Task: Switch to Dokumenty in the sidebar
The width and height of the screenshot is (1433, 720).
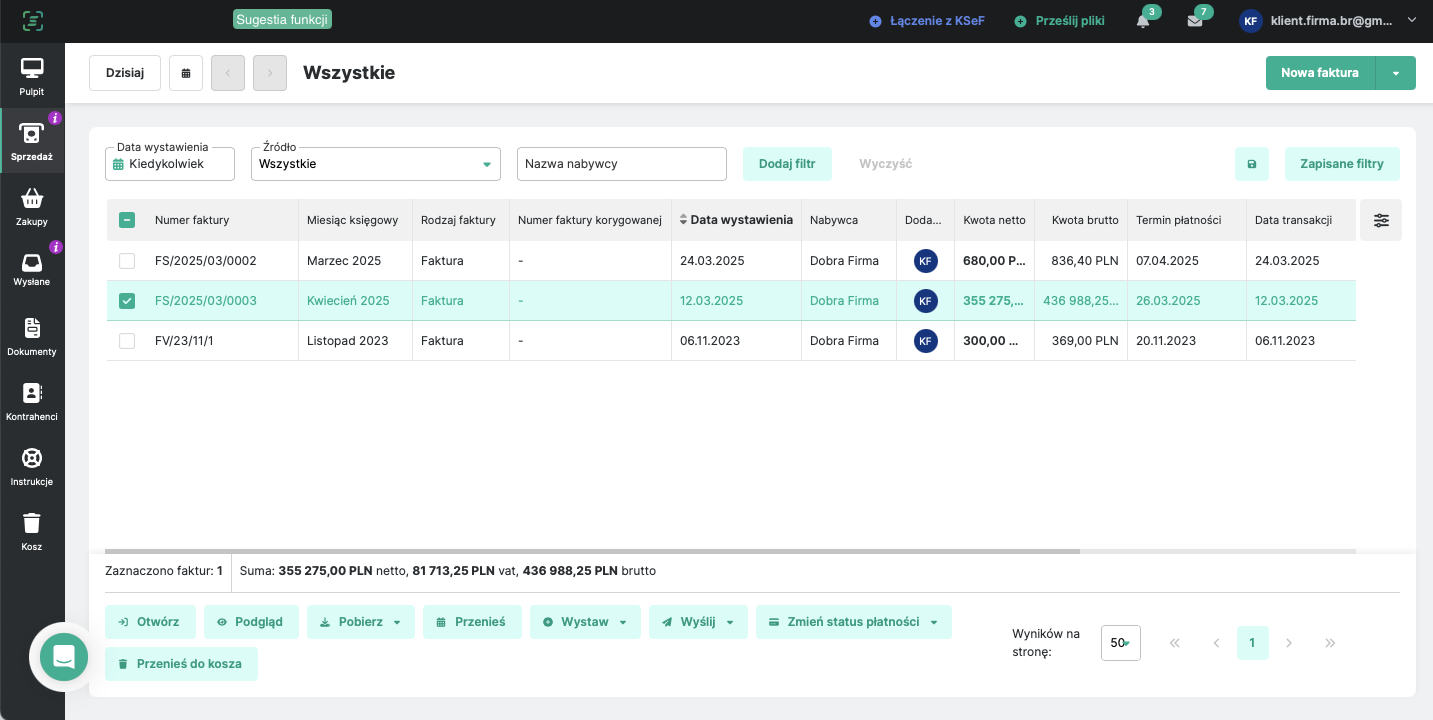Action: pos(32,335)
